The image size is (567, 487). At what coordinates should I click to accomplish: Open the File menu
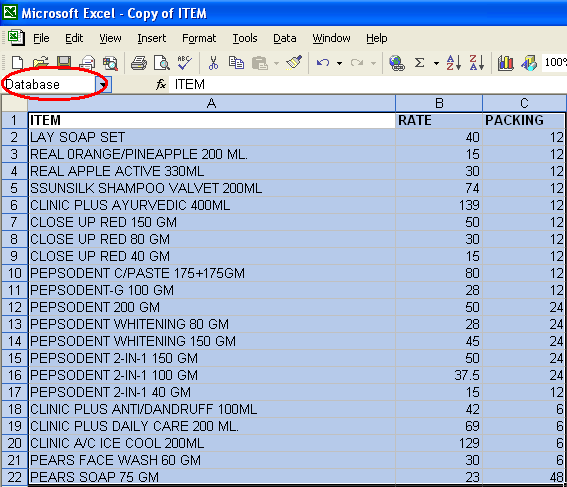(x=41, y=38)
